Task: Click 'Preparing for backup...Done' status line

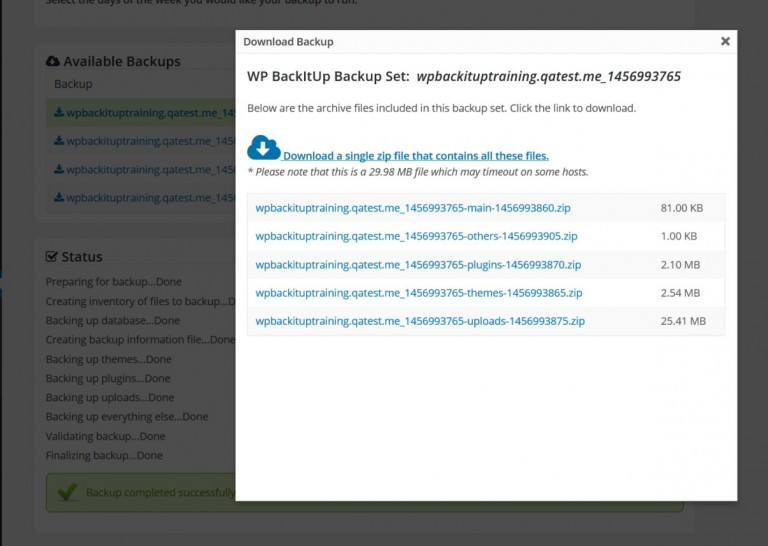Action: [114, 282]
